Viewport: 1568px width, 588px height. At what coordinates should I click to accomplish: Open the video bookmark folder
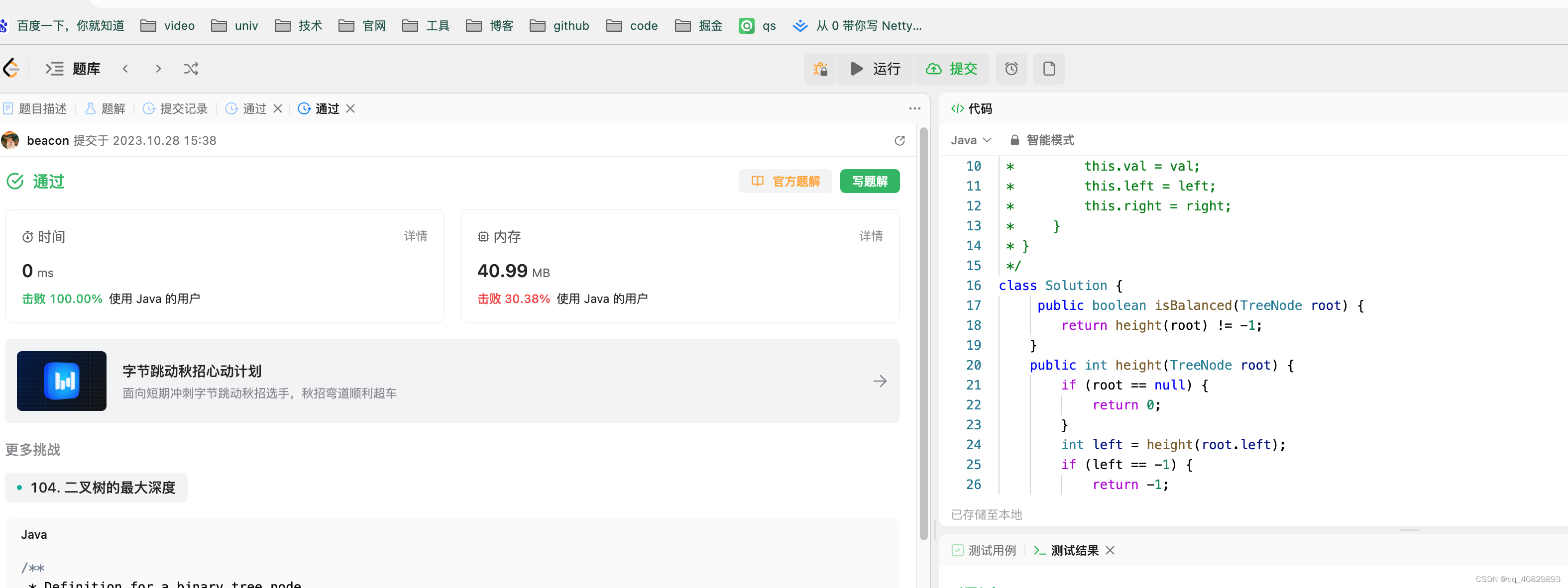[167, 25]
